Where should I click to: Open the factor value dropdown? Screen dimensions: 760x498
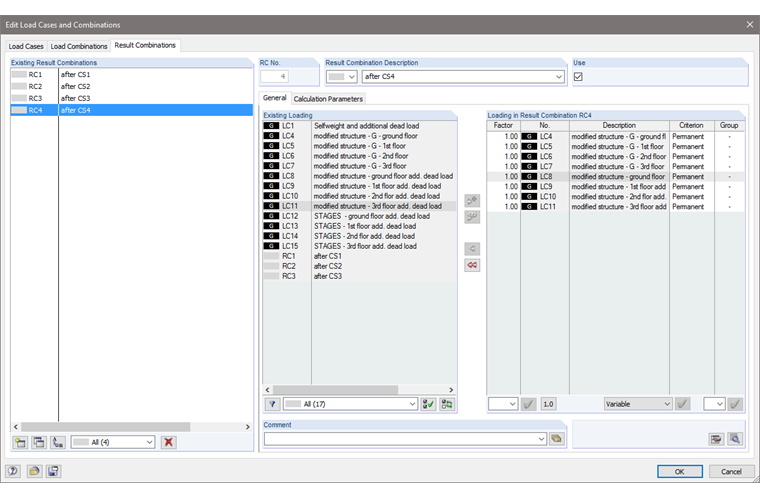tap(503, 404)
